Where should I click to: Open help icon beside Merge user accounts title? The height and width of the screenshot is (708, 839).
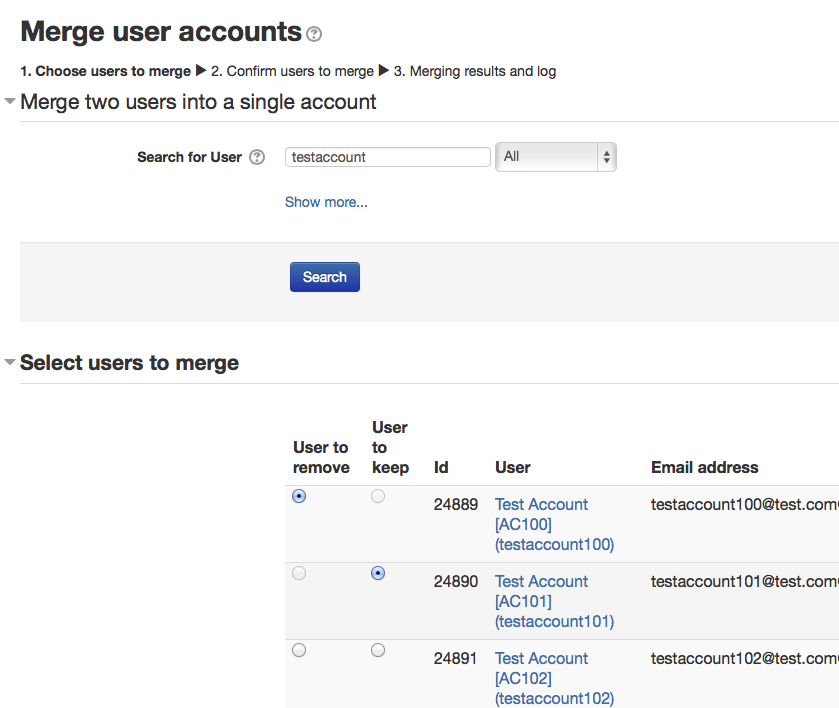tap(314, 34)
